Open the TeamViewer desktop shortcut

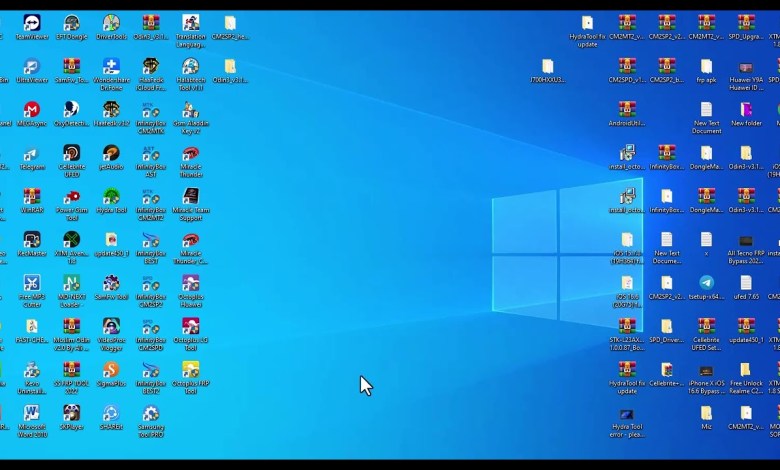tap(32, 23)
